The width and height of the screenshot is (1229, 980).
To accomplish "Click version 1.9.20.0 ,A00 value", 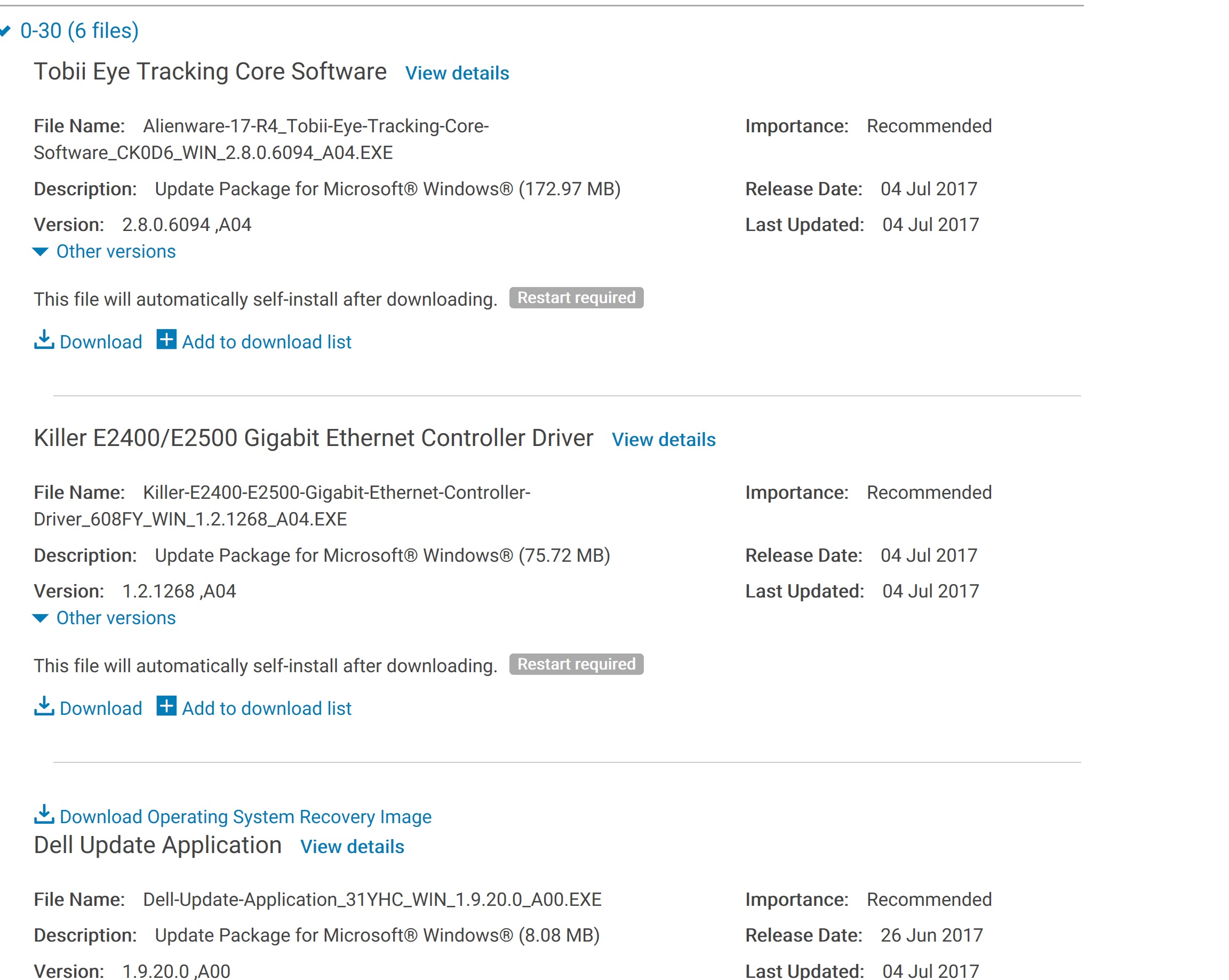I will pyautogui.click(x=176, y=971).
